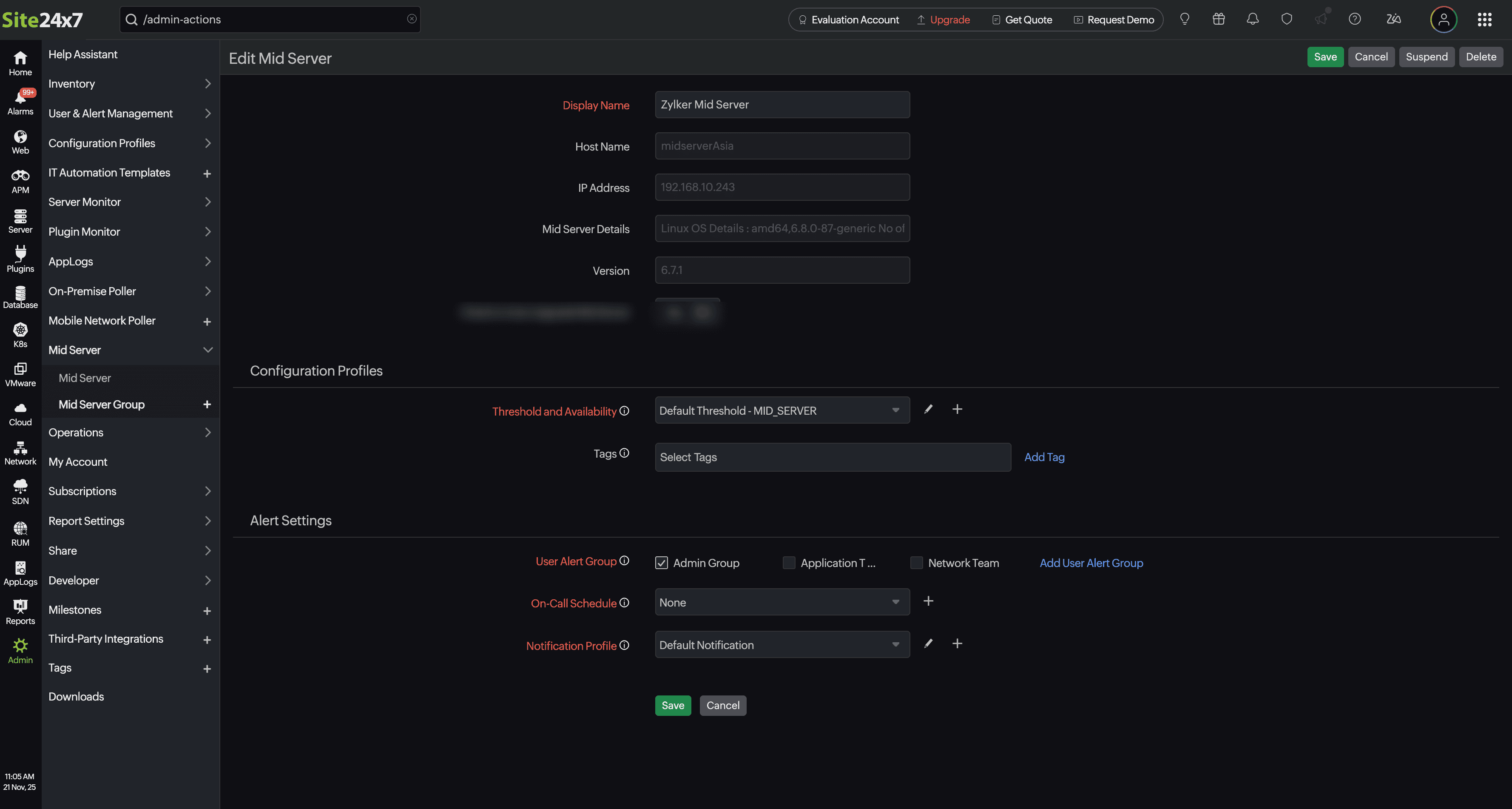Check the Application T... alert group
This screenshot has height=809, width=1512.
(788, 563)
